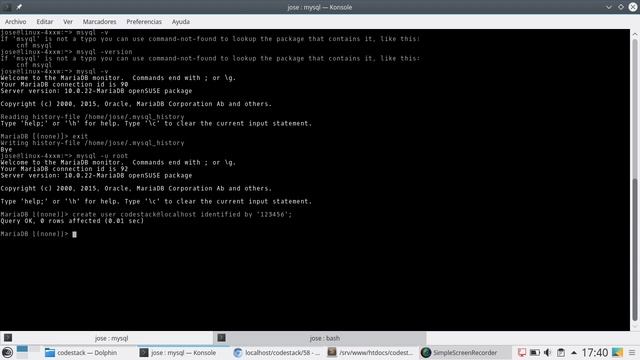Screen dimensions: 640x360
Task: Click the terminal cursor at MariaDB prompt
Action: (x=74, y=234)
